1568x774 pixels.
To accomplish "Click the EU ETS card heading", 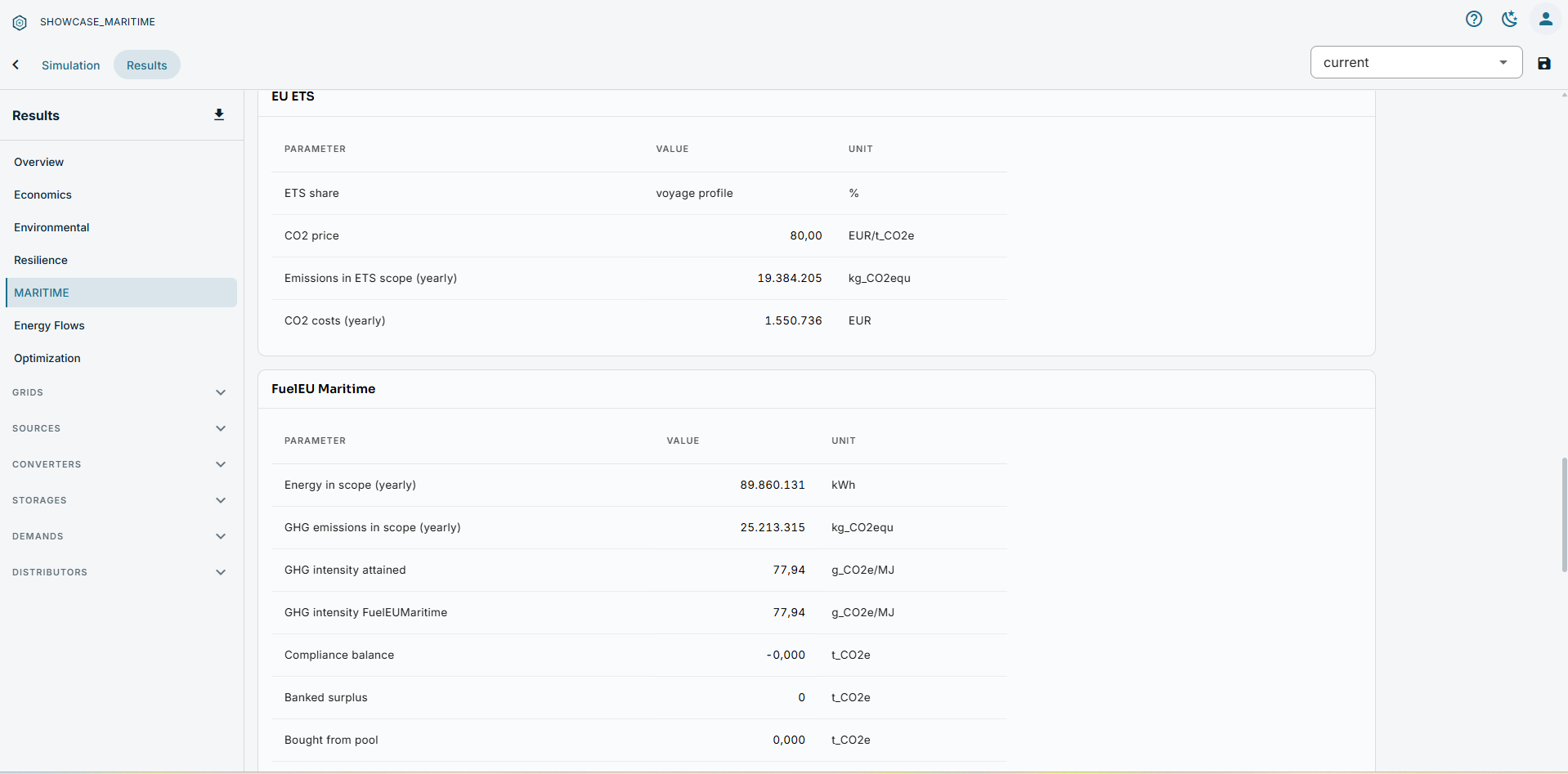I will point(293,96).
